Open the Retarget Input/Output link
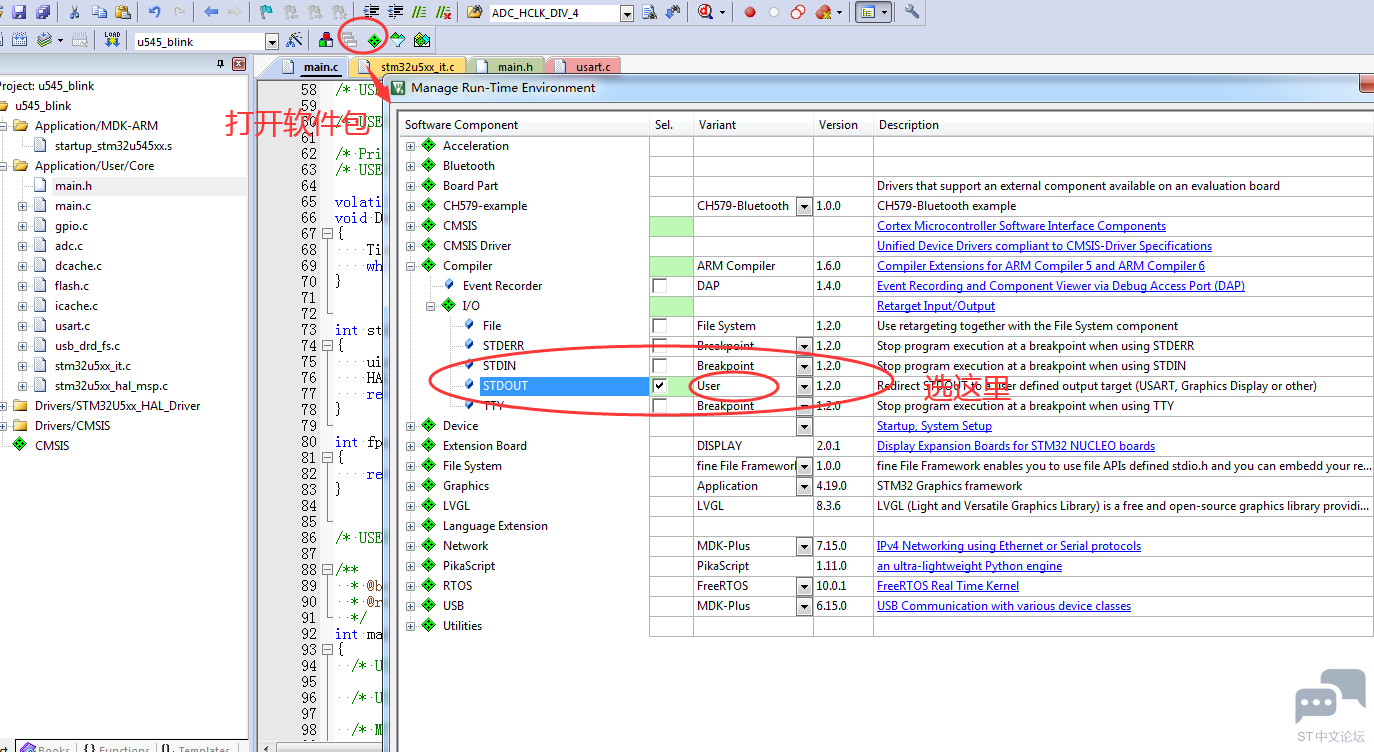This screenshot has width=1374, height=752. (x=936, y=306)
